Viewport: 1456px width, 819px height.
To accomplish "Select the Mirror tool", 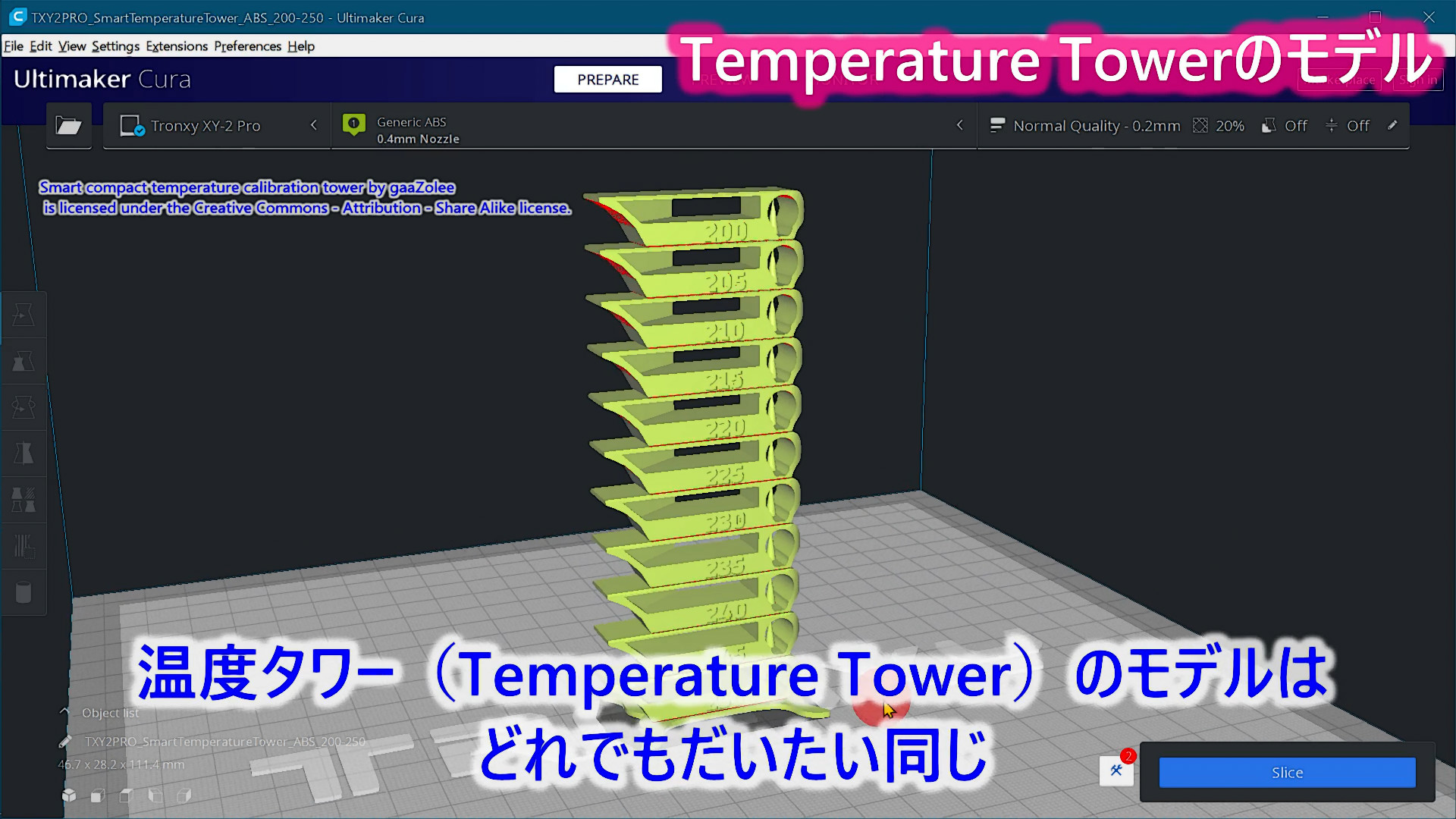I will [24, 453].
